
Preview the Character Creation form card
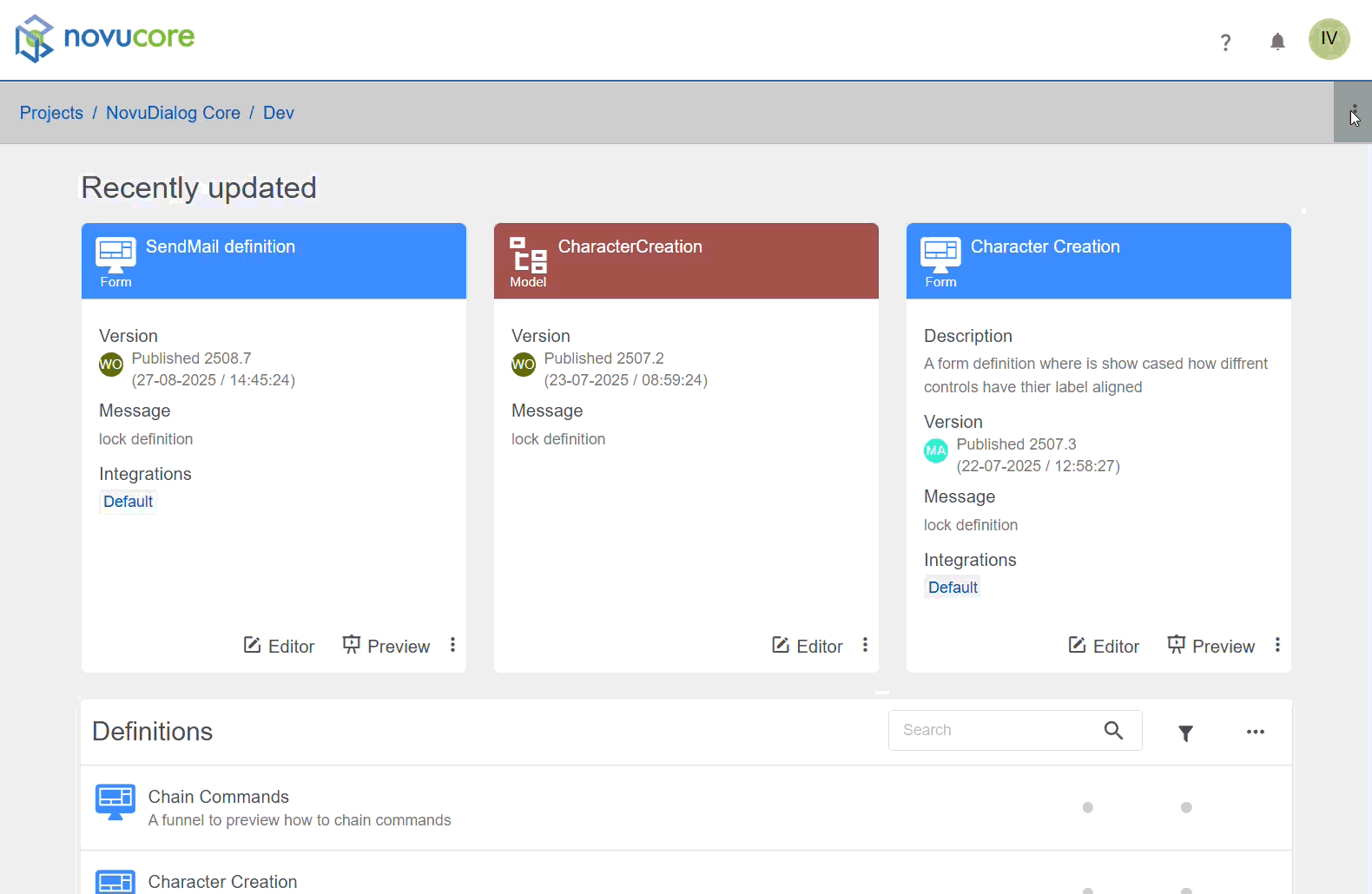(1211, 646)
